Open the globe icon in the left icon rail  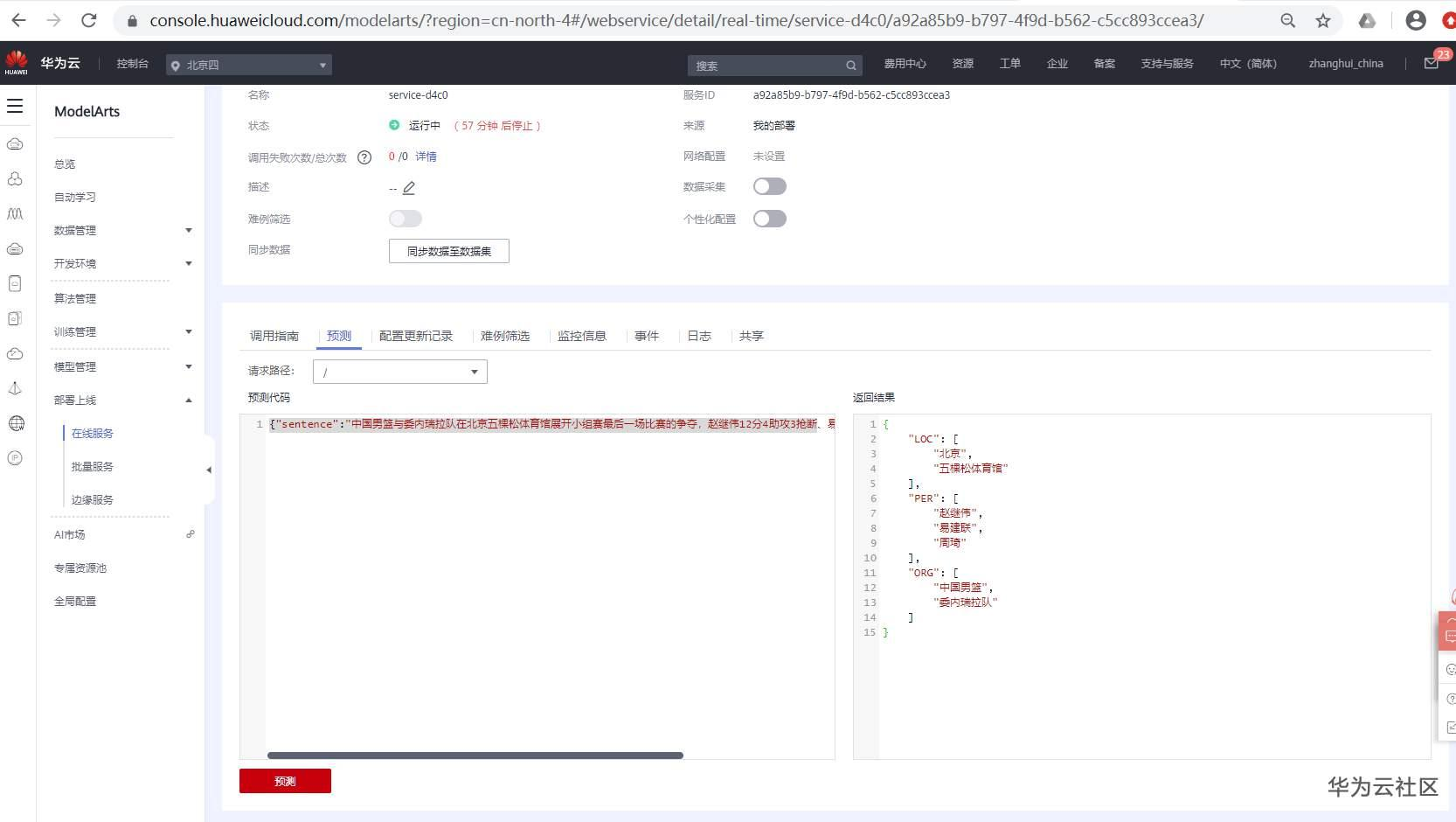tap(15, 423)
